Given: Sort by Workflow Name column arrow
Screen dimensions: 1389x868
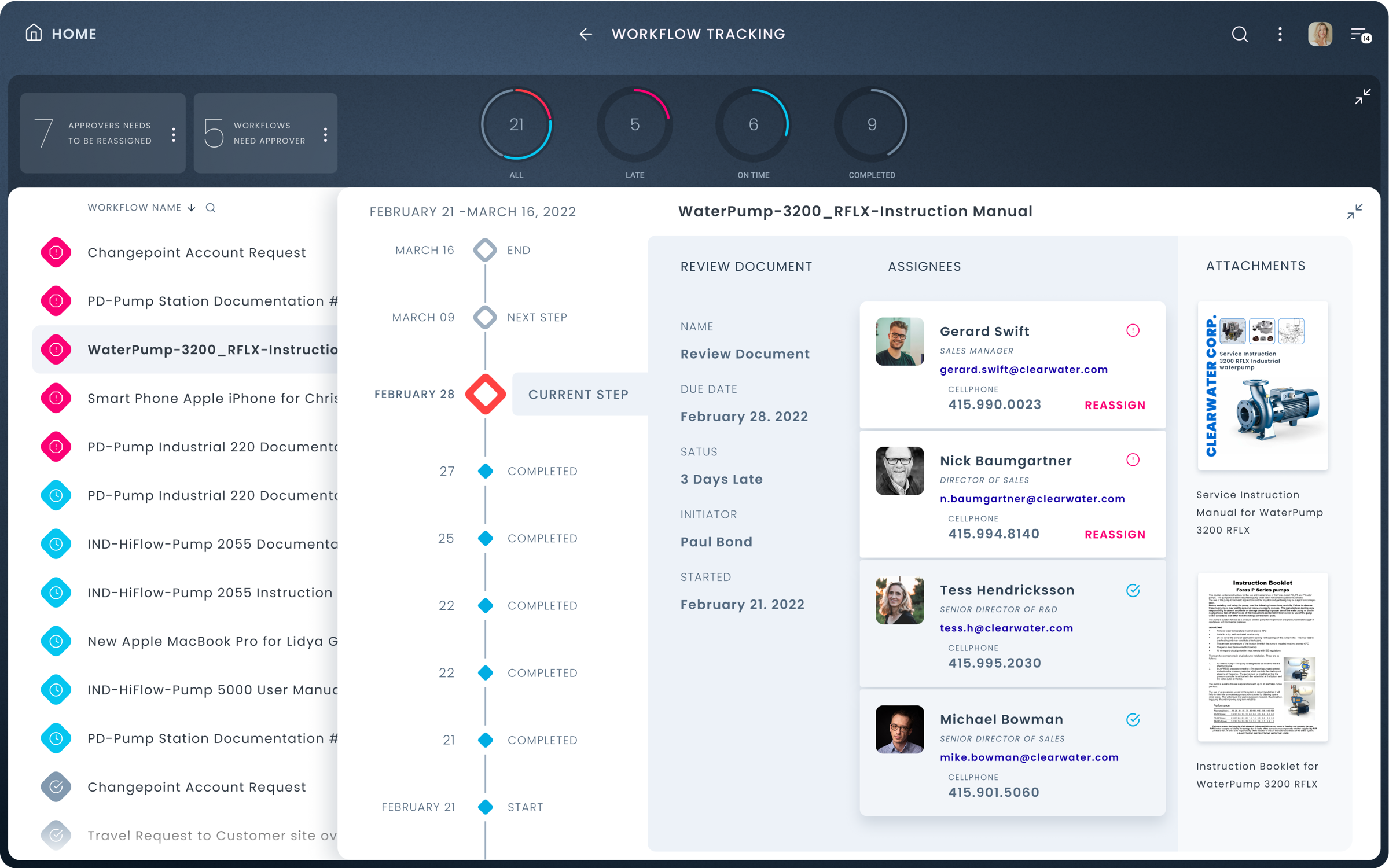Looking at the screenshot, I should [x=192, y=208].
